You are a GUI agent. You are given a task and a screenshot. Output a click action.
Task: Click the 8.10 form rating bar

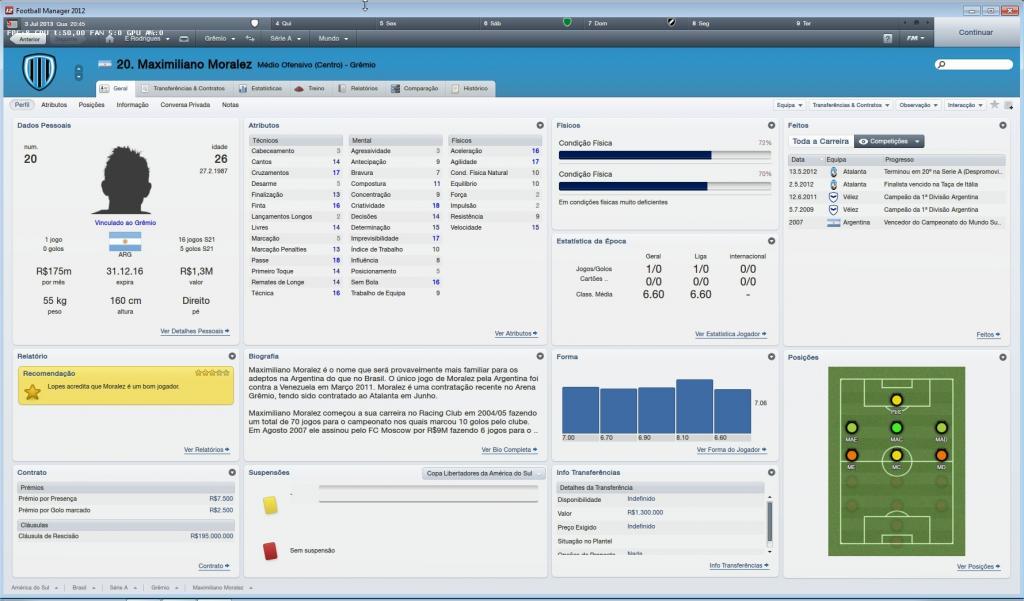(694, 406)
